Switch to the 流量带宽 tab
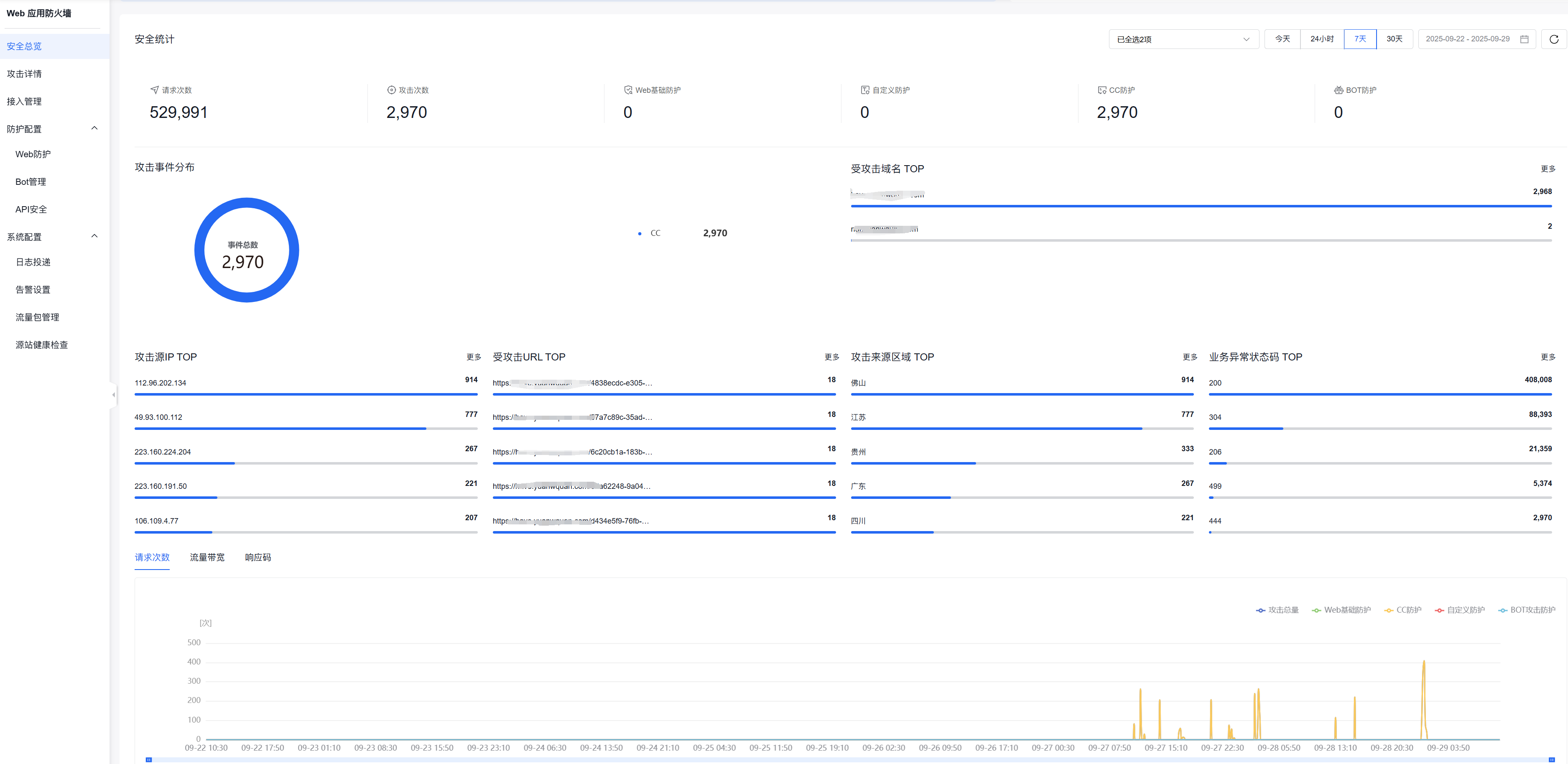The height and width of the screenshot is (764, 1568). click(207, 557)
